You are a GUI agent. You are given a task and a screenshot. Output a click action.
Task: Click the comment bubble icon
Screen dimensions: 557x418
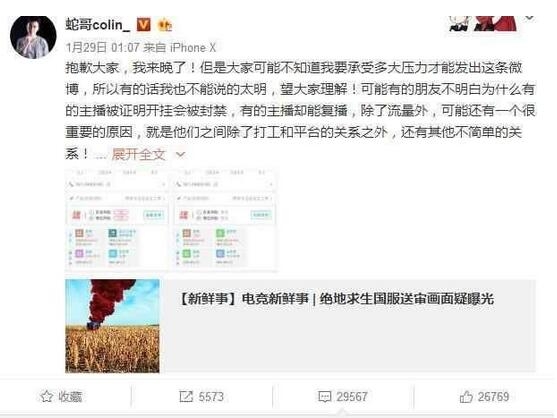pyautogui.click(x=325, y=397)
